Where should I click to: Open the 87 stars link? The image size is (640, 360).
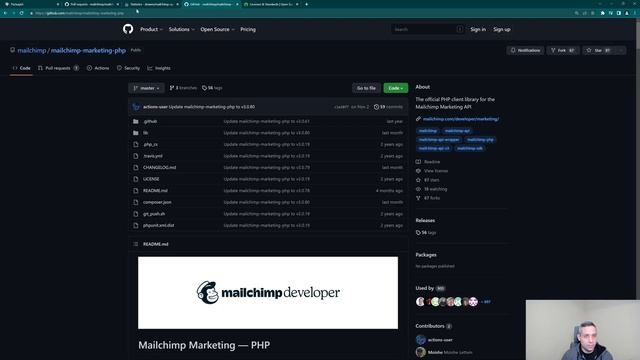427,180
